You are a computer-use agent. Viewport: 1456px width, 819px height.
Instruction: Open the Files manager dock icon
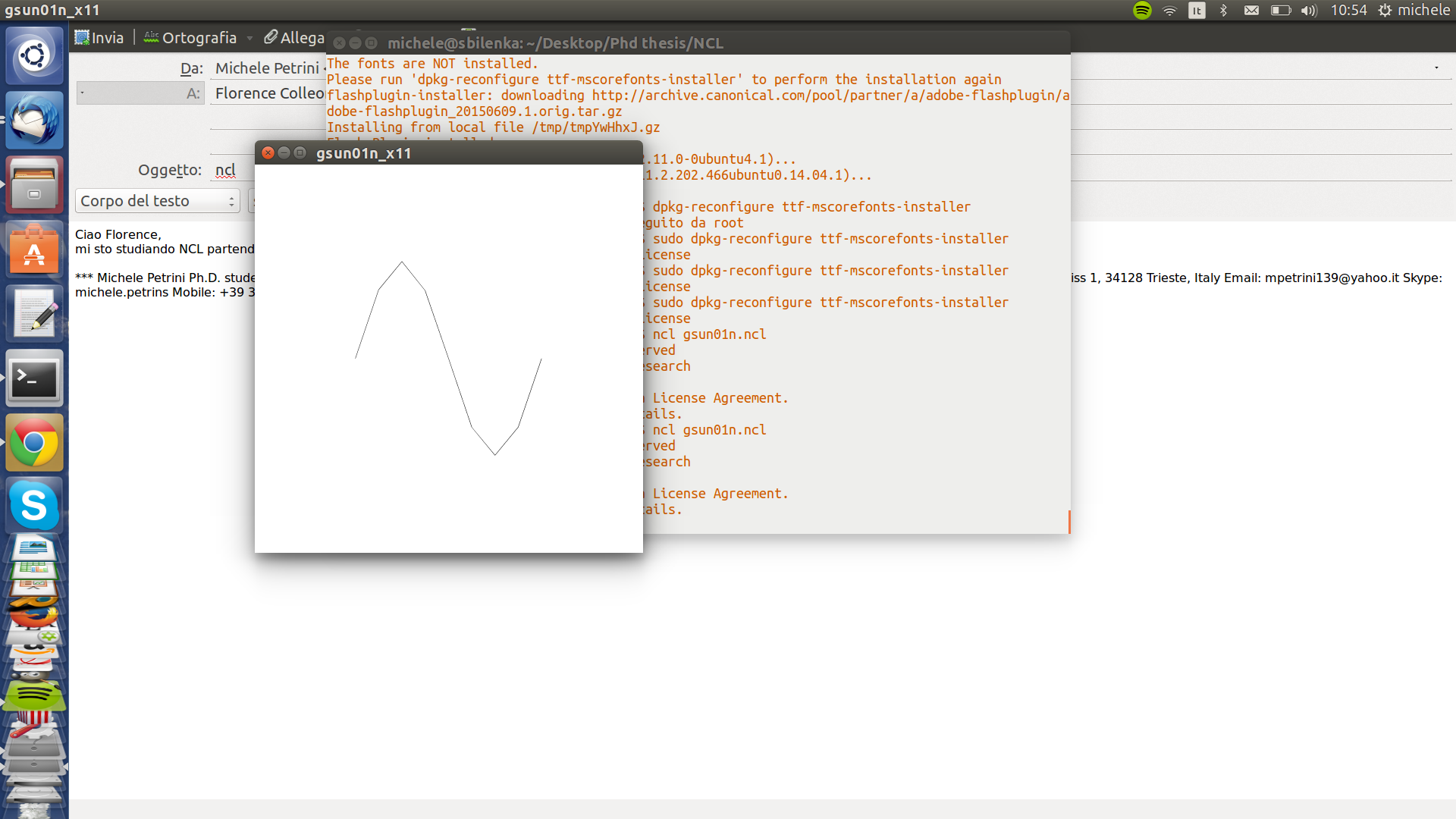pos(34,184)
